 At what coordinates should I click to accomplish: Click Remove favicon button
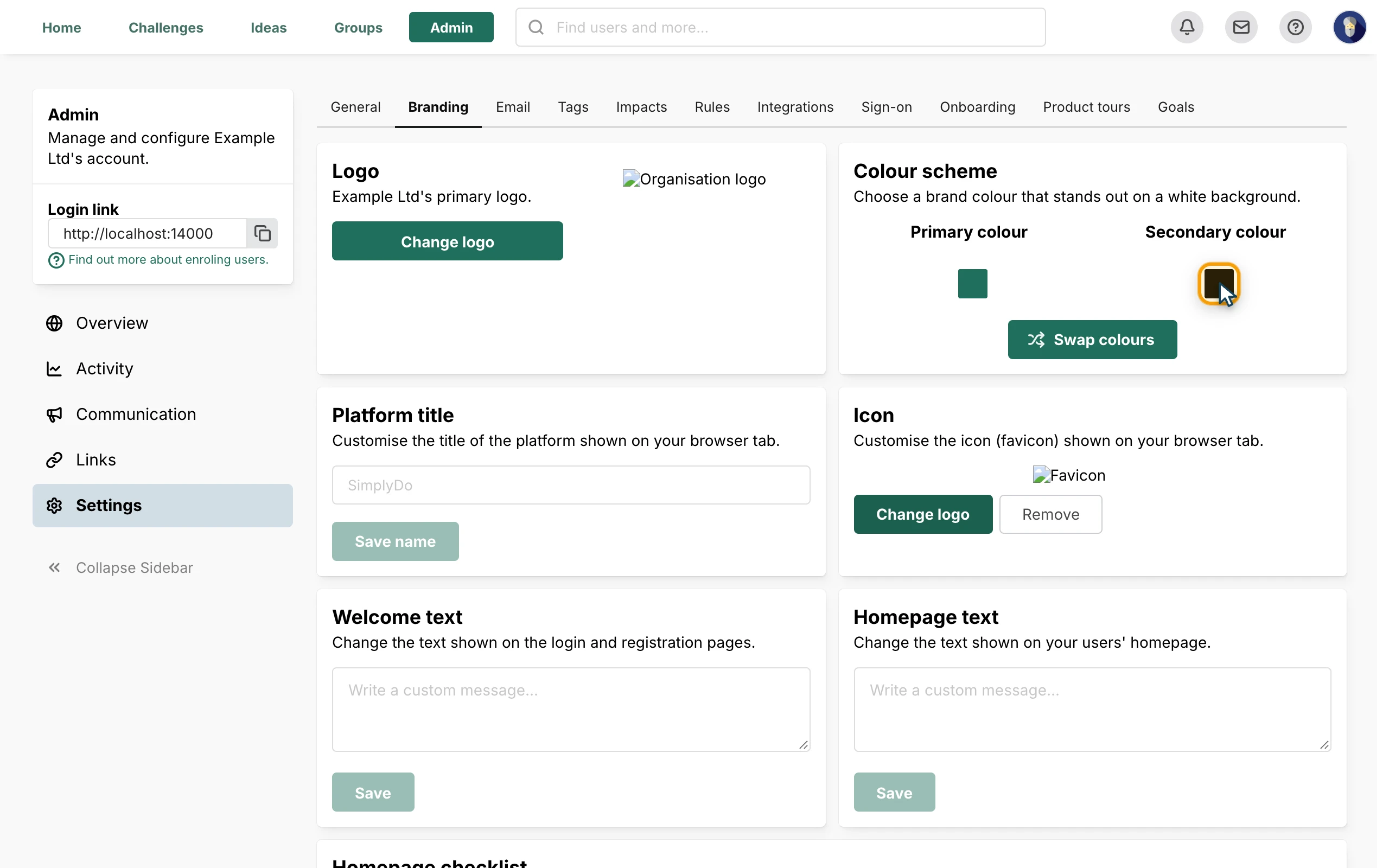[1050, 514]
